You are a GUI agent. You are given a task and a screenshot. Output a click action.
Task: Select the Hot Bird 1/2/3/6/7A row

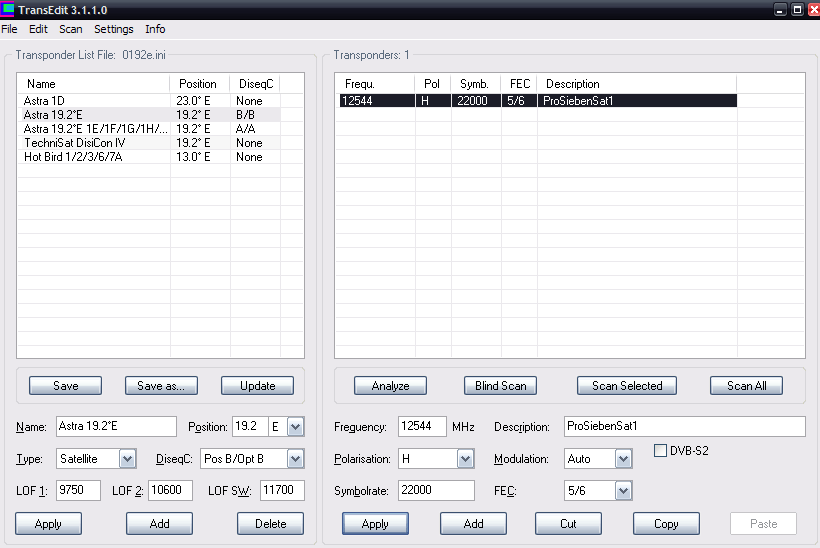click(152, 157)
